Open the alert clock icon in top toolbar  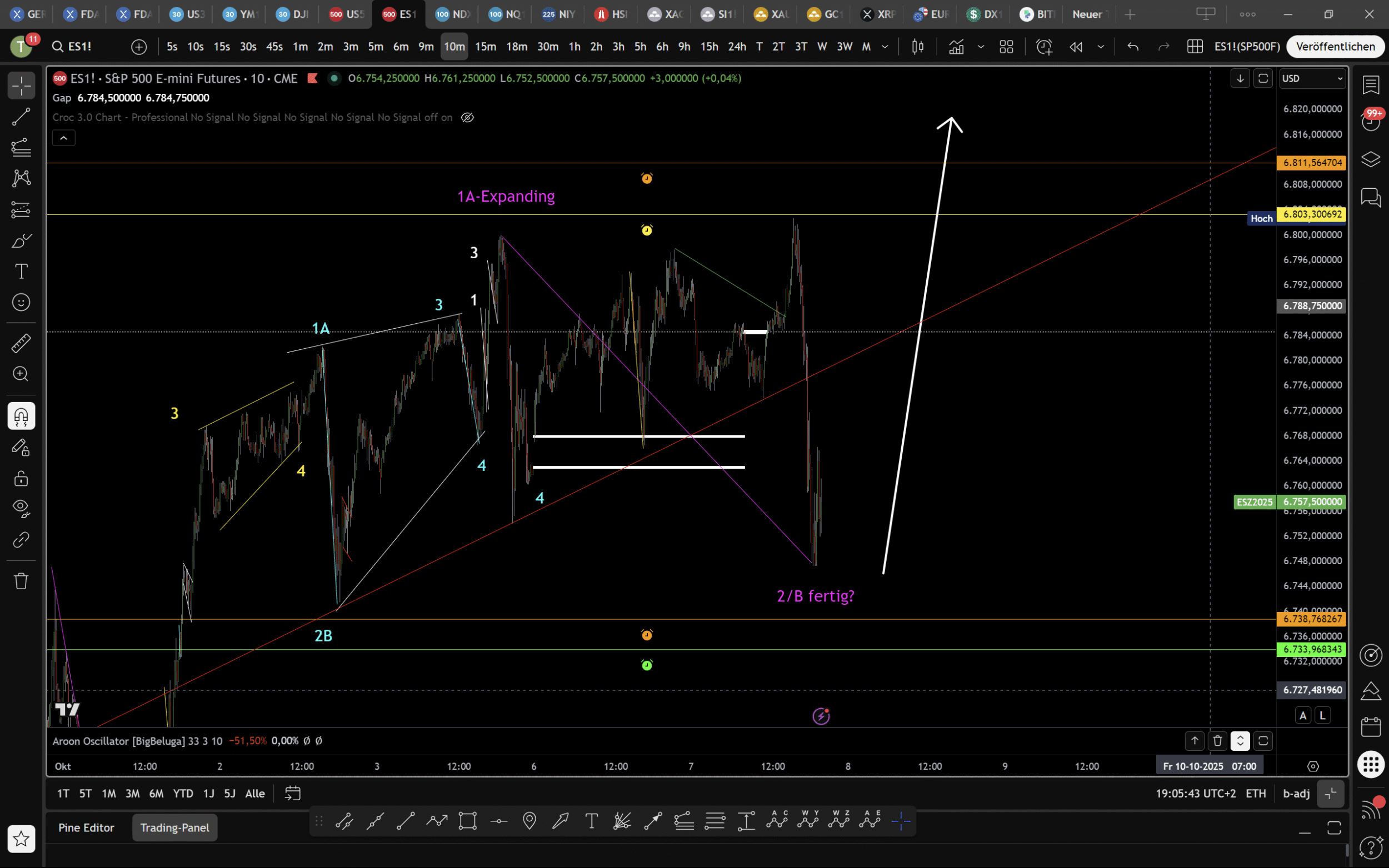1044,47
